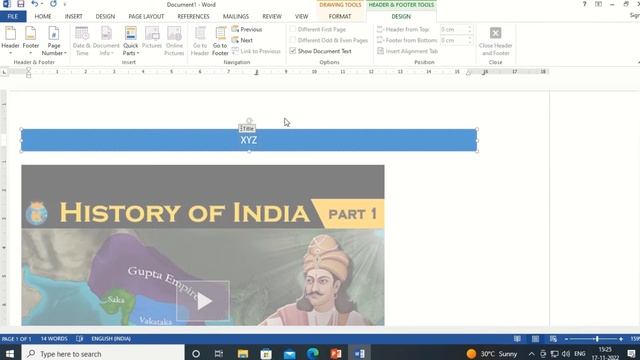Click Go to Footer
The image size is (640, 360).
coord(220,41)
